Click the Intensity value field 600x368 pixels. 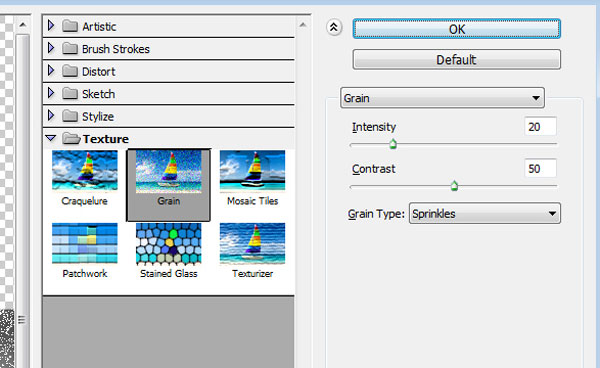point(540,127)
